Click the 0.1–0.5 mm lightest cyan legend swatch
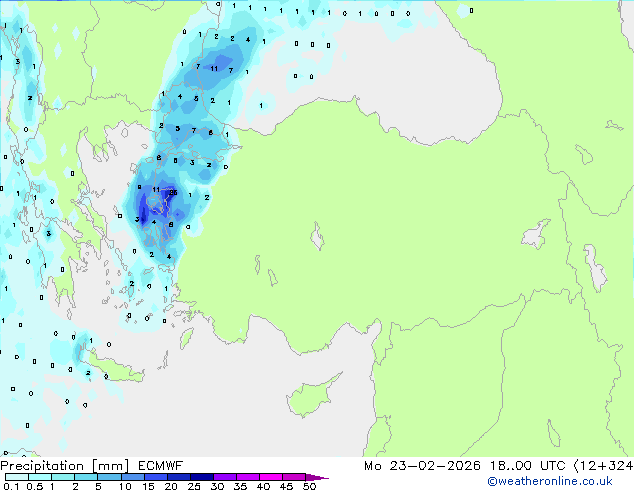This screenshot has height=490, width=634. (17, 477)
